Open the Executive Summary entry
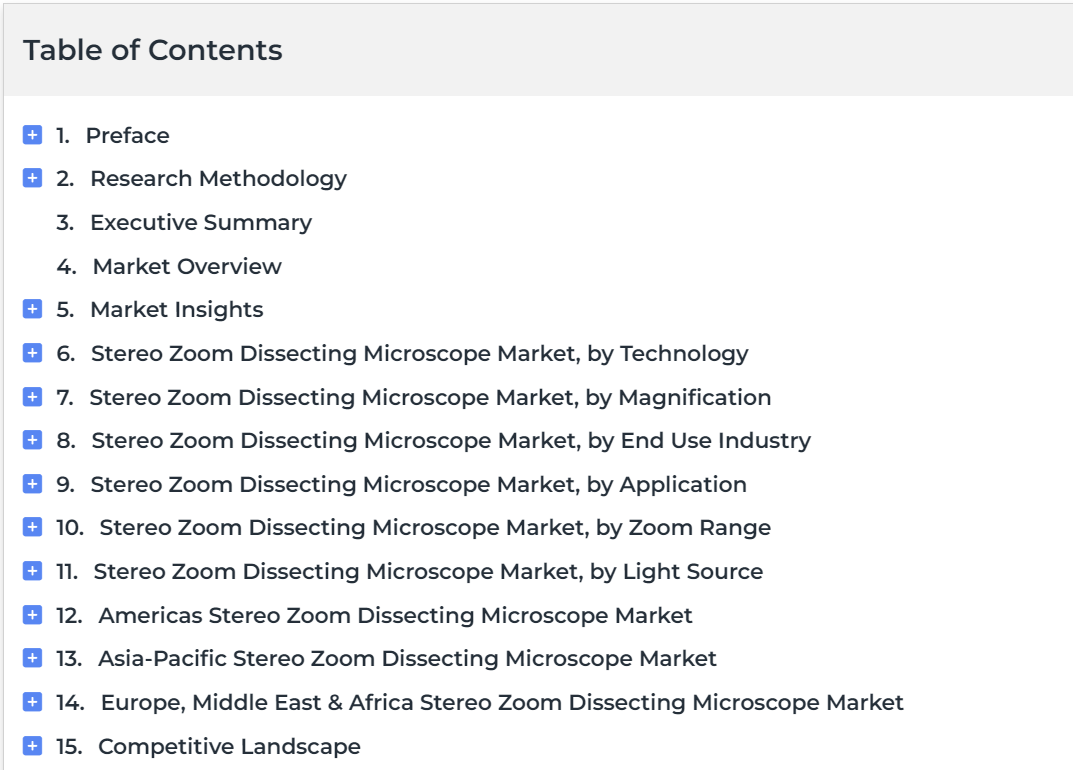This screenshot has width=1073, height=770. click(201, 222)
